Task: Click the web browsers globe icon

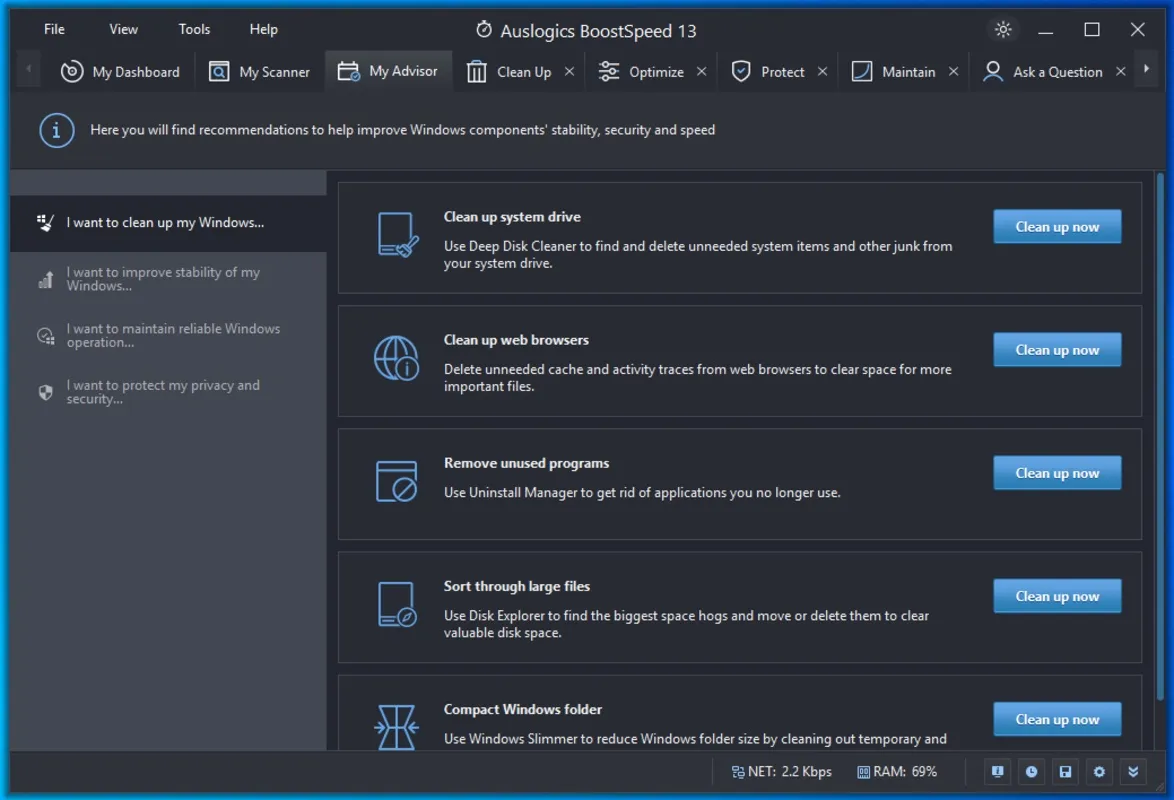Action: click(x=396, y=358)
